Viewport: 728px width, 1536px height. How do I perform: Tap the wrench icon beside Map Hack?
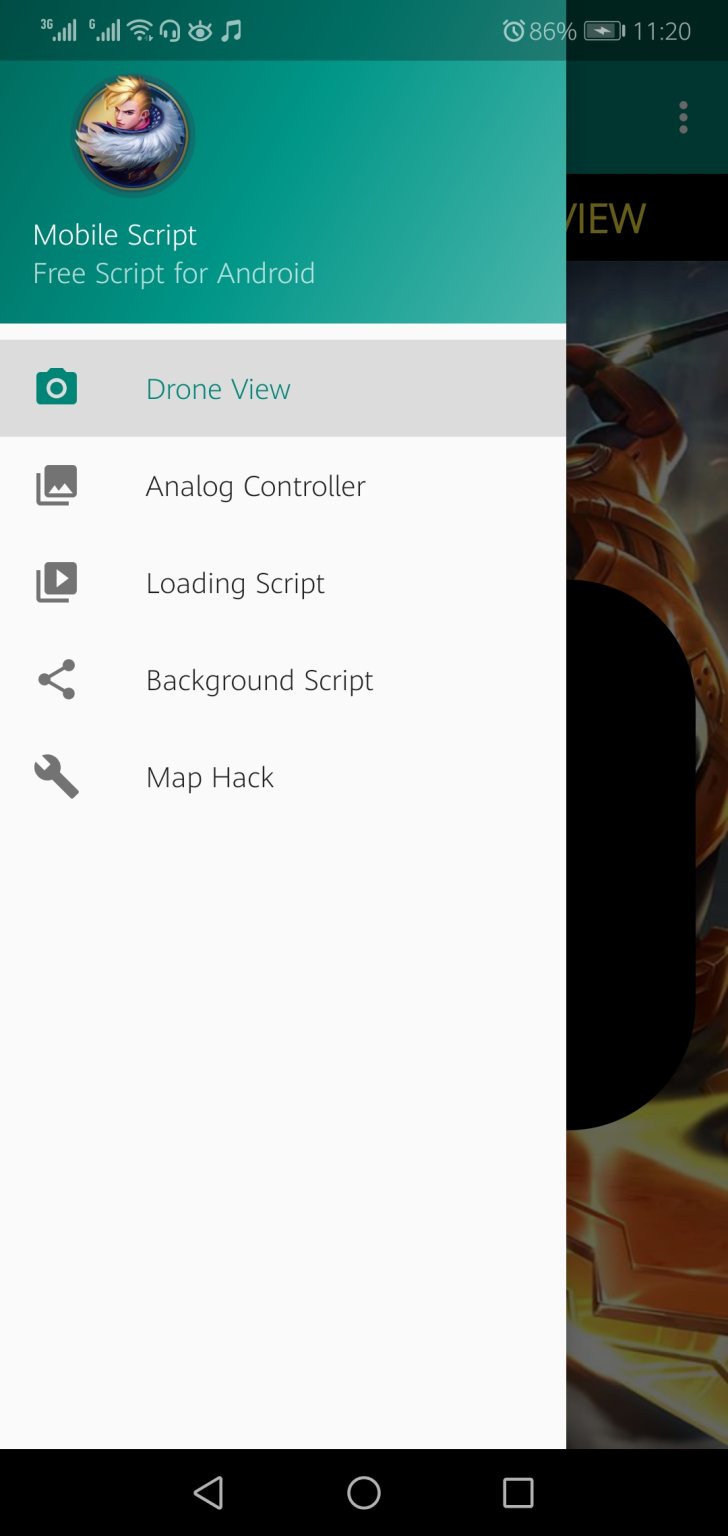pyautogui.click(x=56, y=776)
